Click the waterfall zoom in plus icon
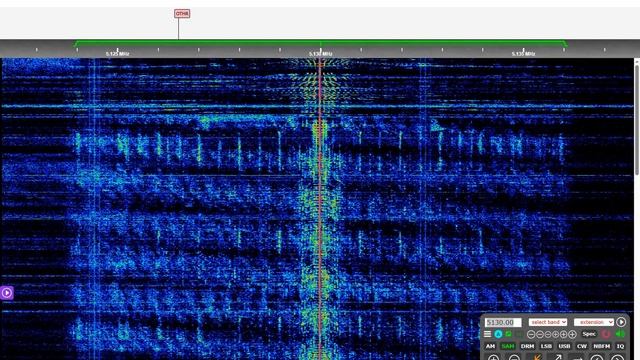 click(493, 357)
